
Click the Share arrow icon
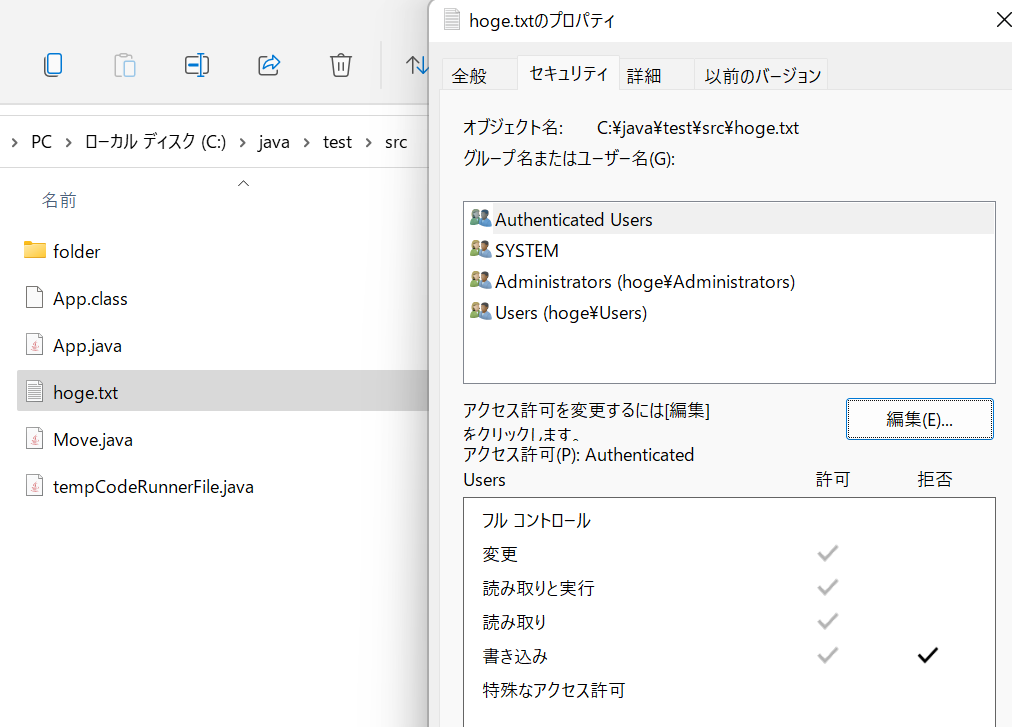click(269, 65)
